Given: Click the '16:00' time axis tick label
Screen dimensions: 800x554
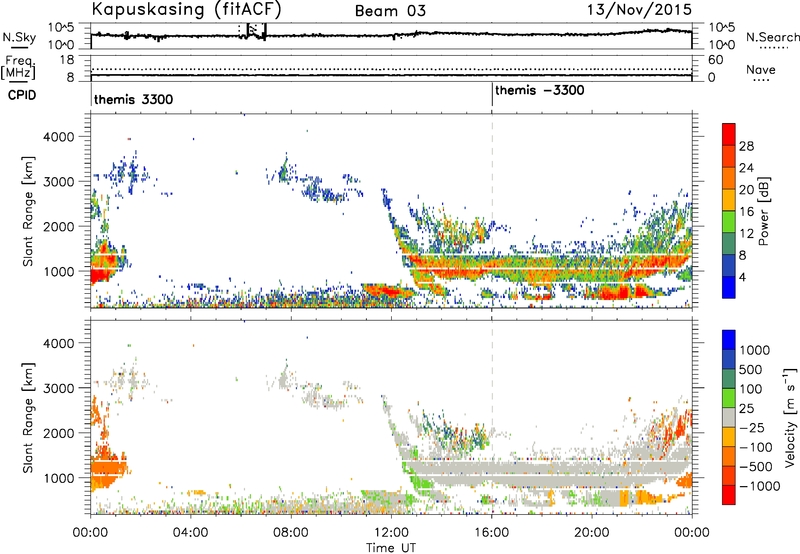Looking at the screenshot, I should [492, 533].
